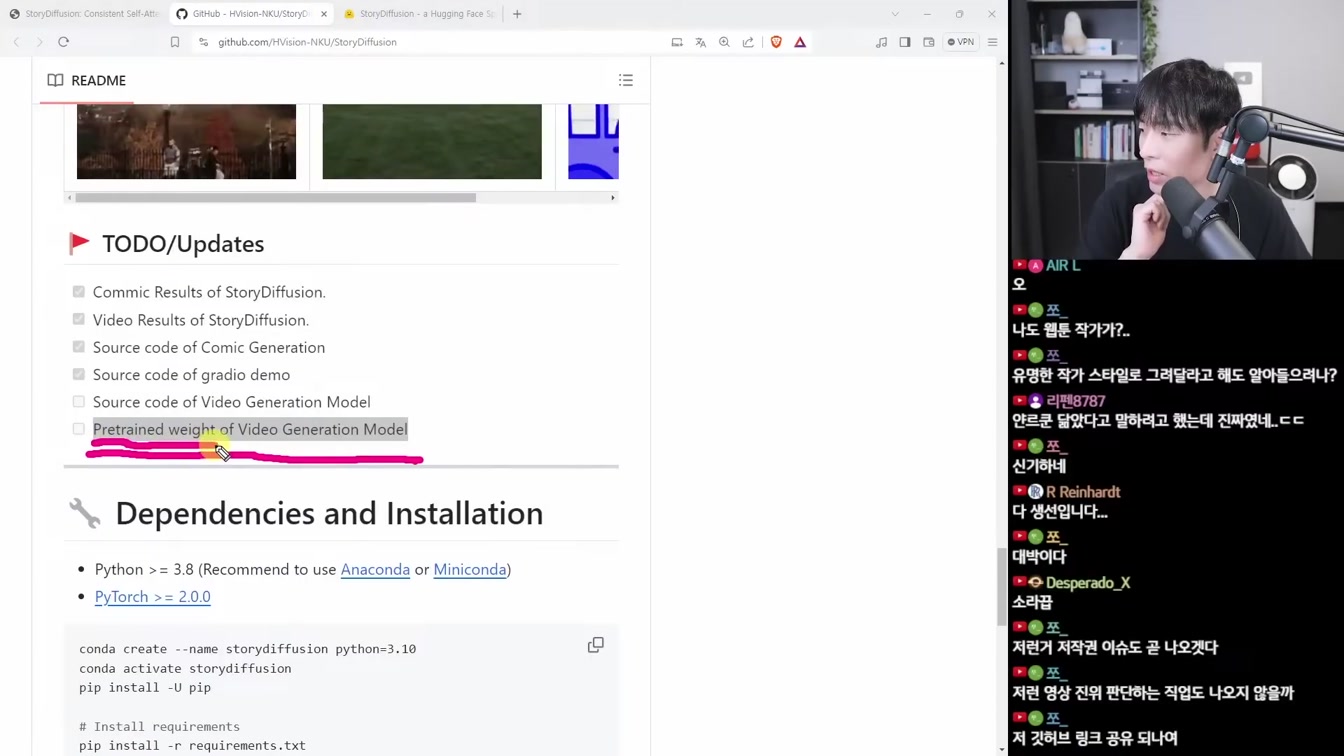Close the GitHub StoryDiffusion tab
1344x756 pixels.
click(x=324, y=14)
